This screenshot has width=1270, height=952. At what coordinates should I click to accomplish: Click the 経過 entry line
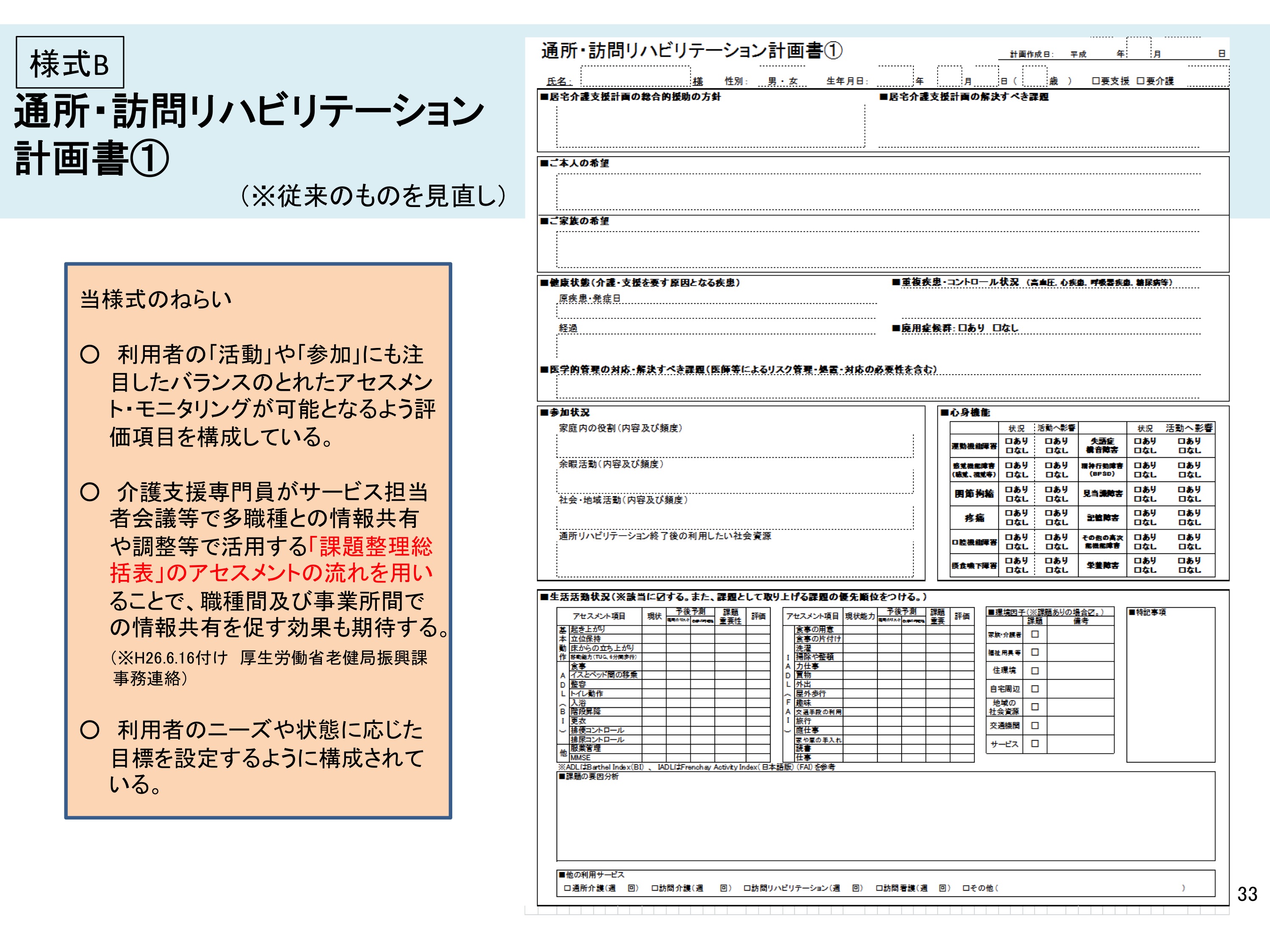tap(717, 345)
